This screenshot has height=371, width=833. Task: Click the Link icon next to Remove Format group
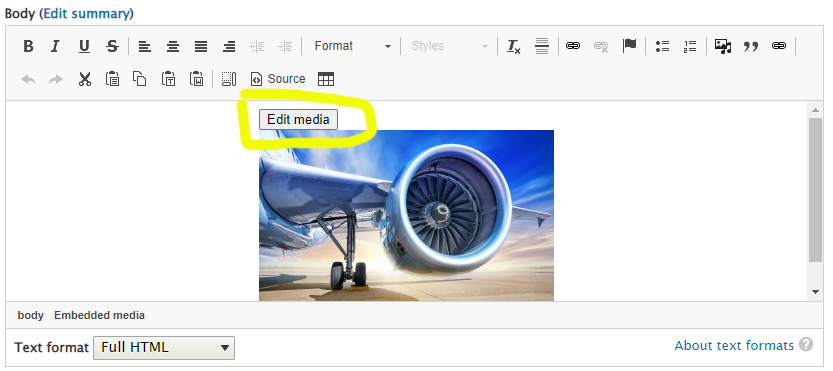(573, 46)
